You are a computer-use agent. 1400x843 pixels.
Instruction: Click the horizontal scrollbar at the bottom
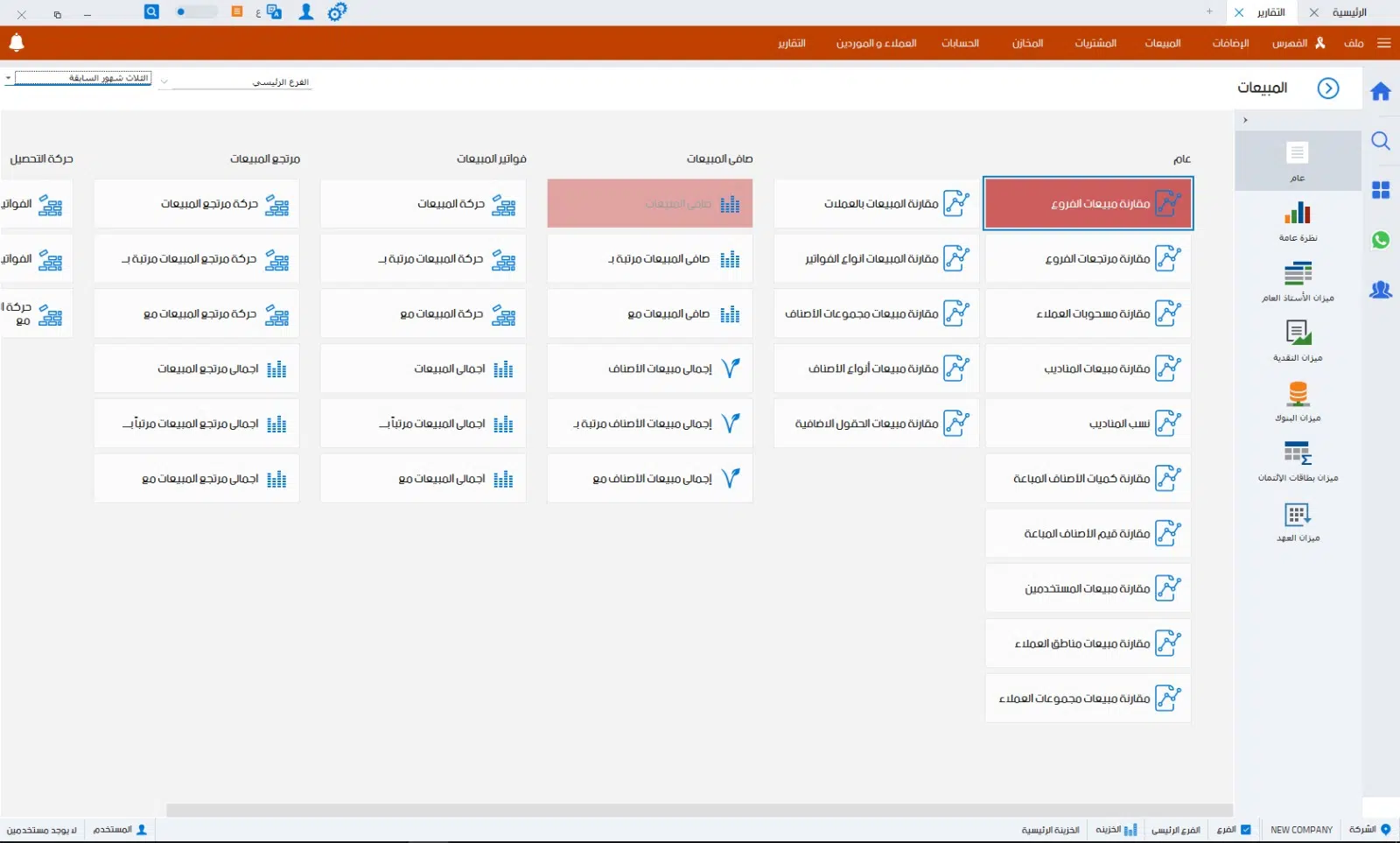[x=698, y=810]
